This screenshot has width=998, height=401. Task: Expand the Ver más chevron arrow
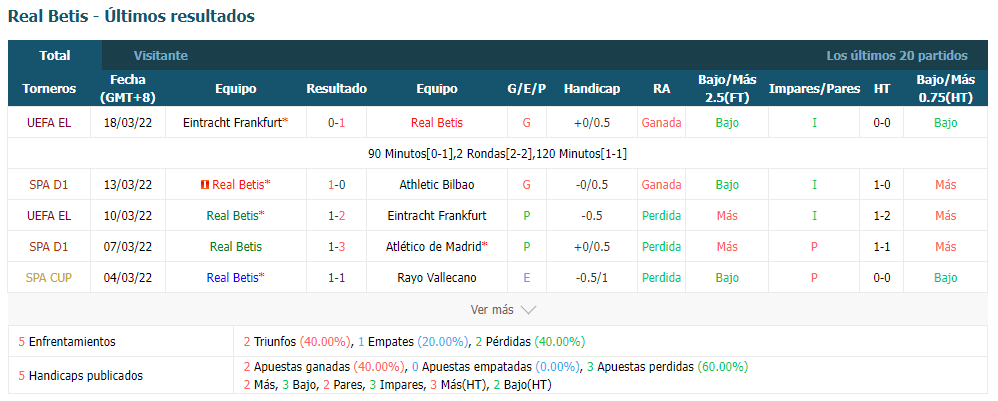(x=528, y=310)
